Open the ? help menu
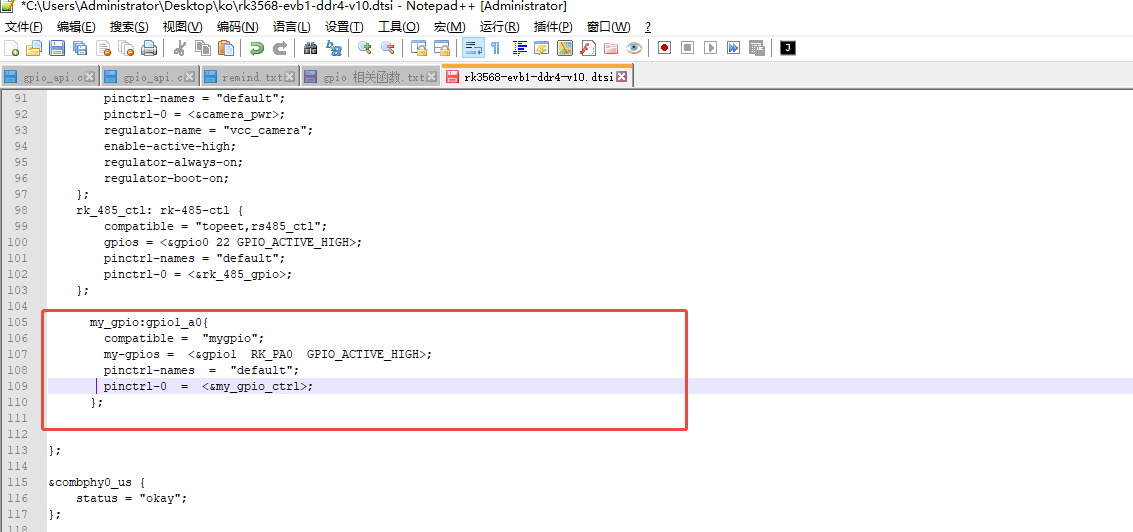Screen dimensions: 1133x532 coord(648,27)
